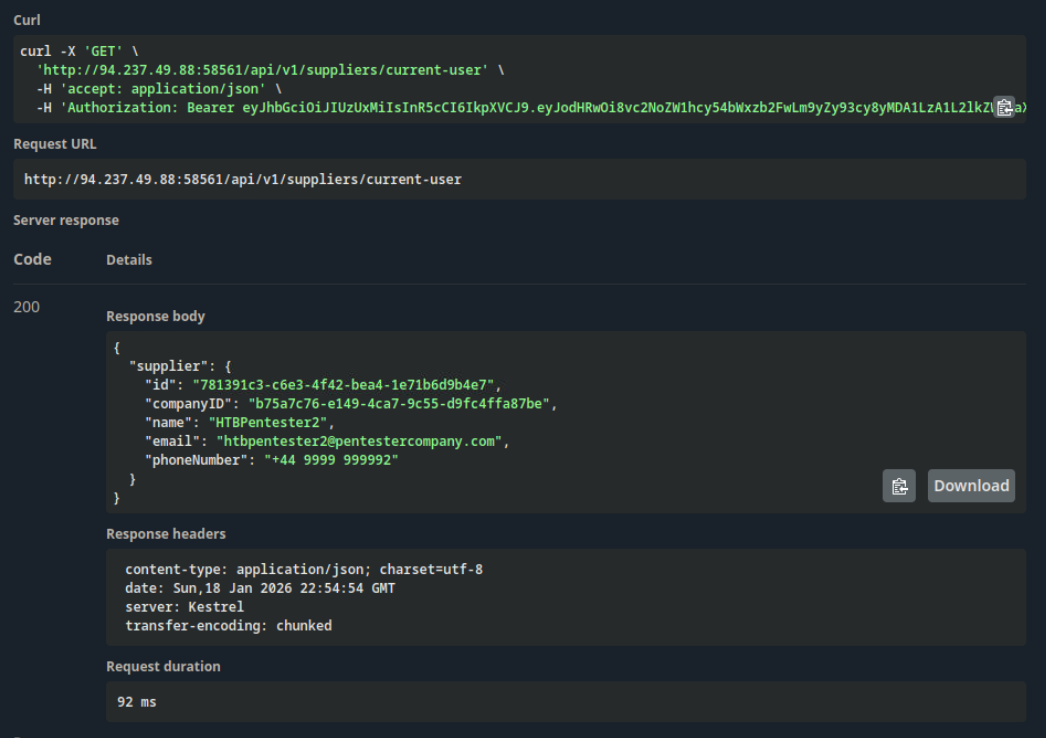1046x738 pixels.
Task: Click the copy icon in the Curl box
Action: click(1004, 108)
